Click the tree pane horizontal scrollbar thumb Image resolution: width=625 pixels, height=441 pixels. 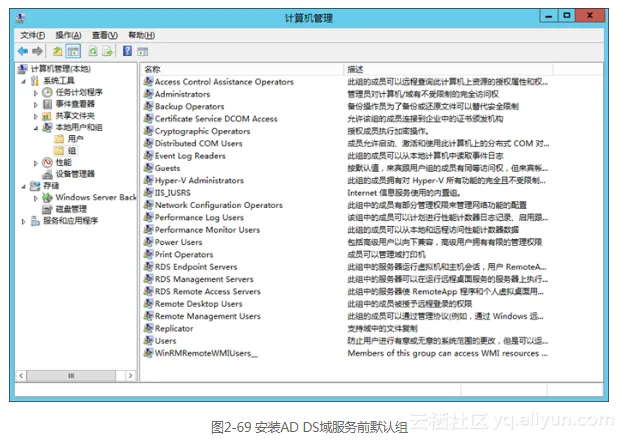click(71, 376)
